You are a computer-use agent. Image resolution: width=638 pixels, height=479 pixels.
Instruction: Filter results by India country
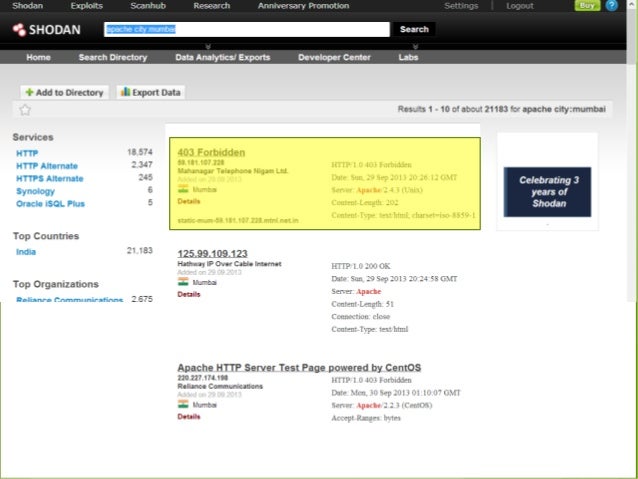[x=26, y=252]
